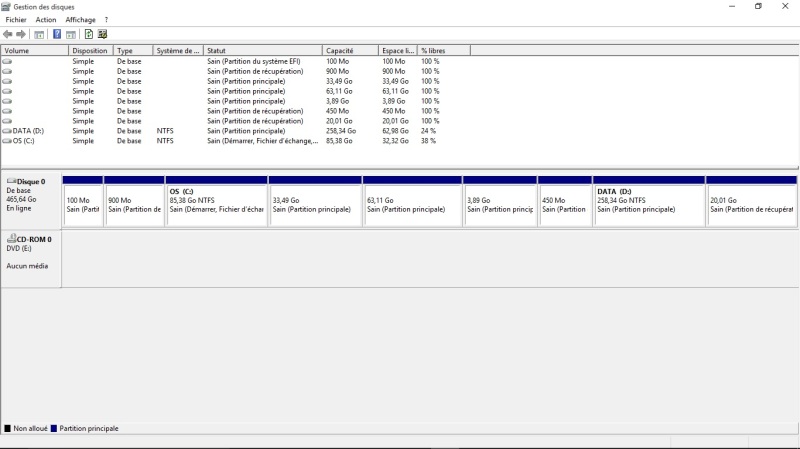Screen dimensions: 800x449
Task: Click the Disque 0 disk icon
Action: coord(11,181)
